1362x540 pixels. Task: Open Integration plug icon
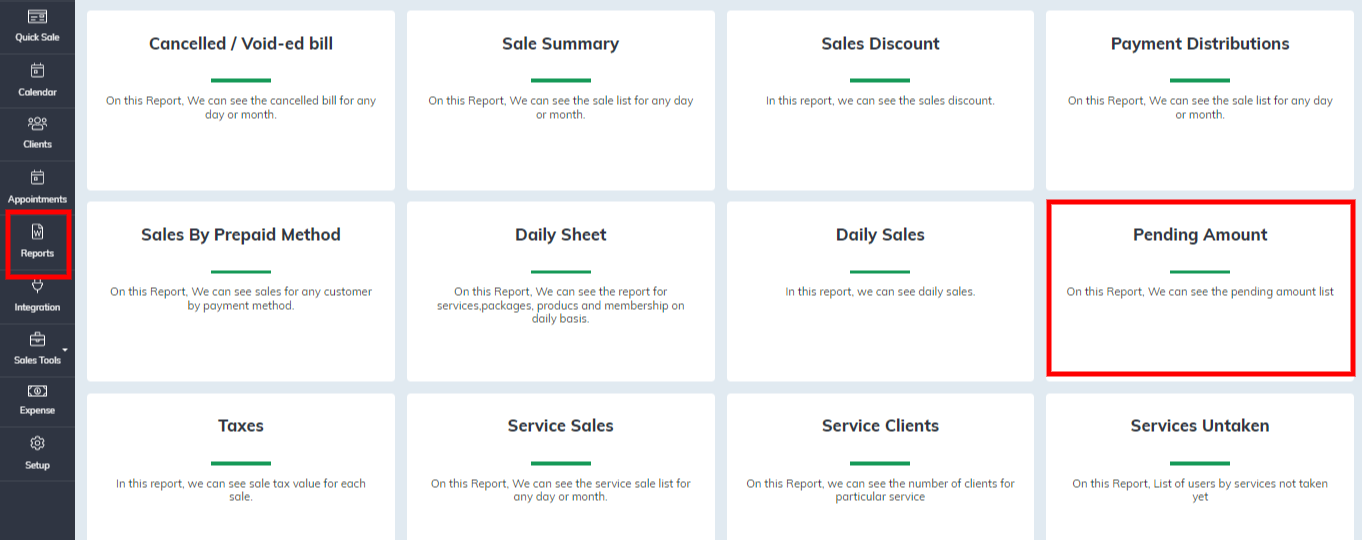[x=37, y=286]
